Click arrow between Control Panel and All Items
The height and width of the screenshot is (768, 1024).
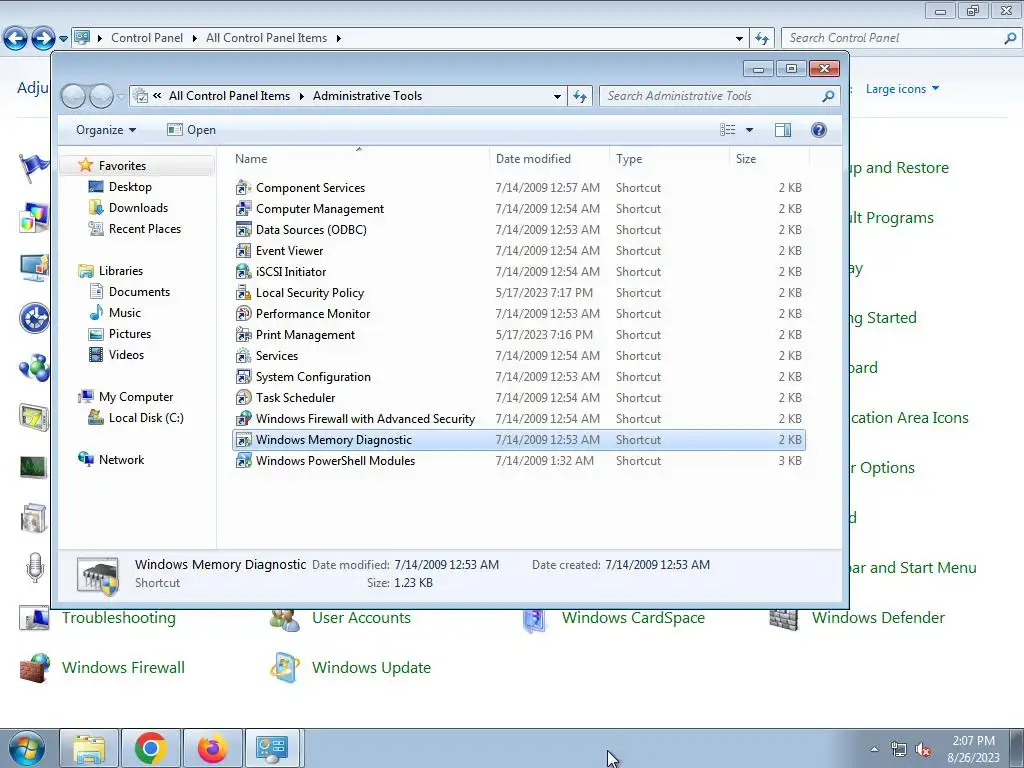coord(195,39)
